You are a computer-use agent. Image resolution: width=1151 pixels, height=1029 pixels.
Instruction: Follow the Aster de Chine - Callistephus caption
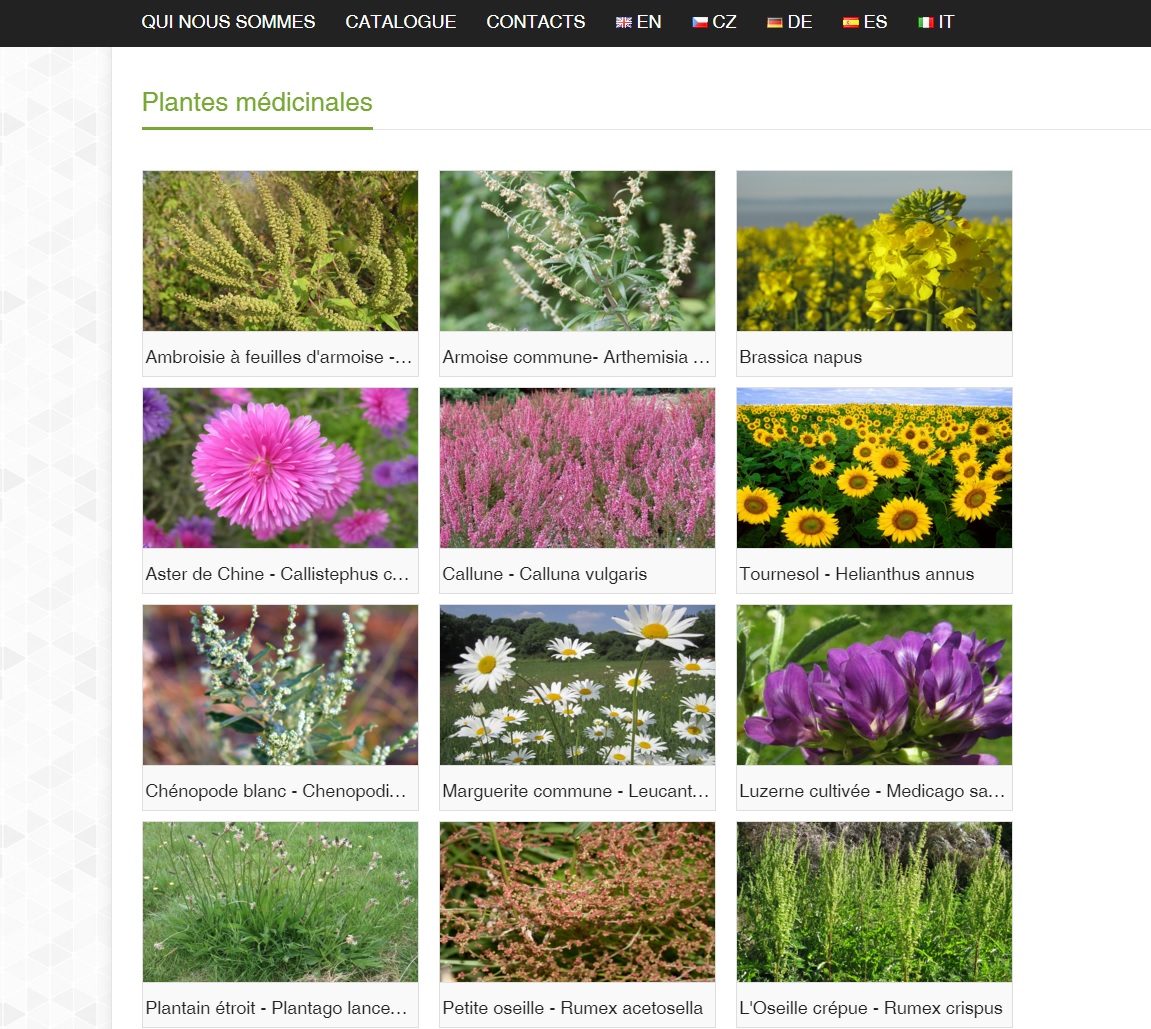point(277,574)
